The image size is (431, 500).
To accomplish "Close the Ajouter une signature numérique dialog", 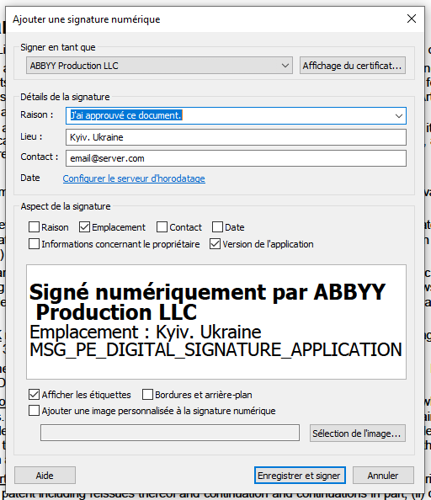I will (411, 19).
